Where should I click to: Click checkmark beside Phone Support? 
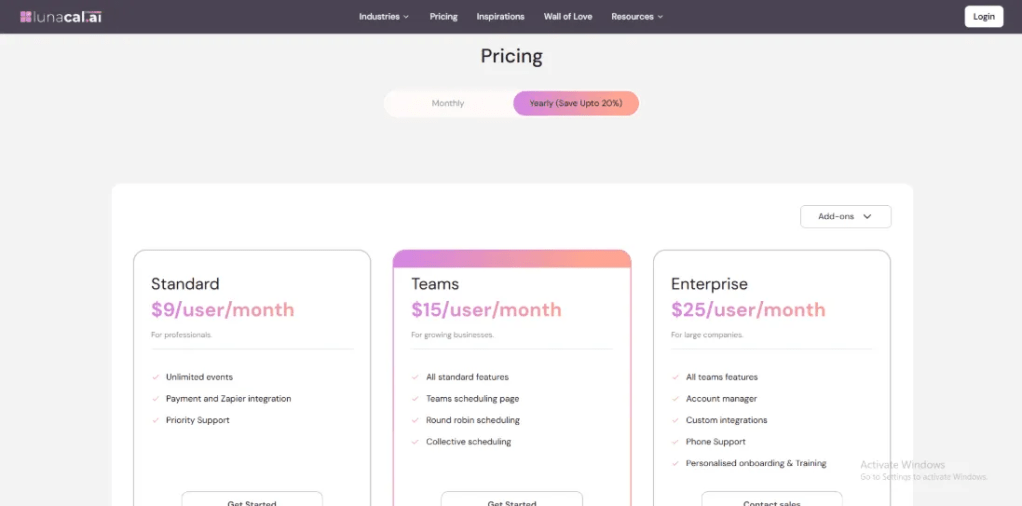[675, 442]
